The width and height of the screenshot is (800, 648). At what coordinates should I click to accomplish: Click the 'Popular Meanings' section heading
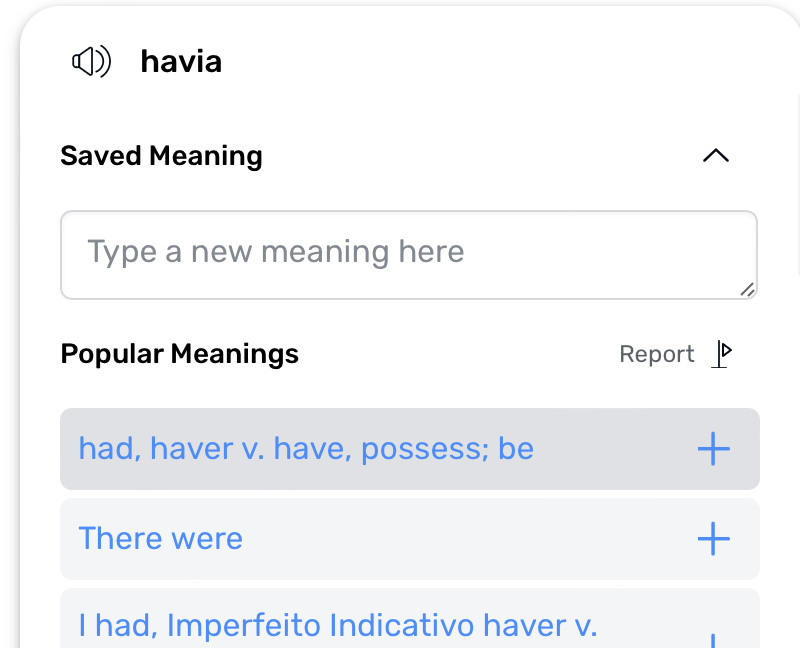(180, 354)
